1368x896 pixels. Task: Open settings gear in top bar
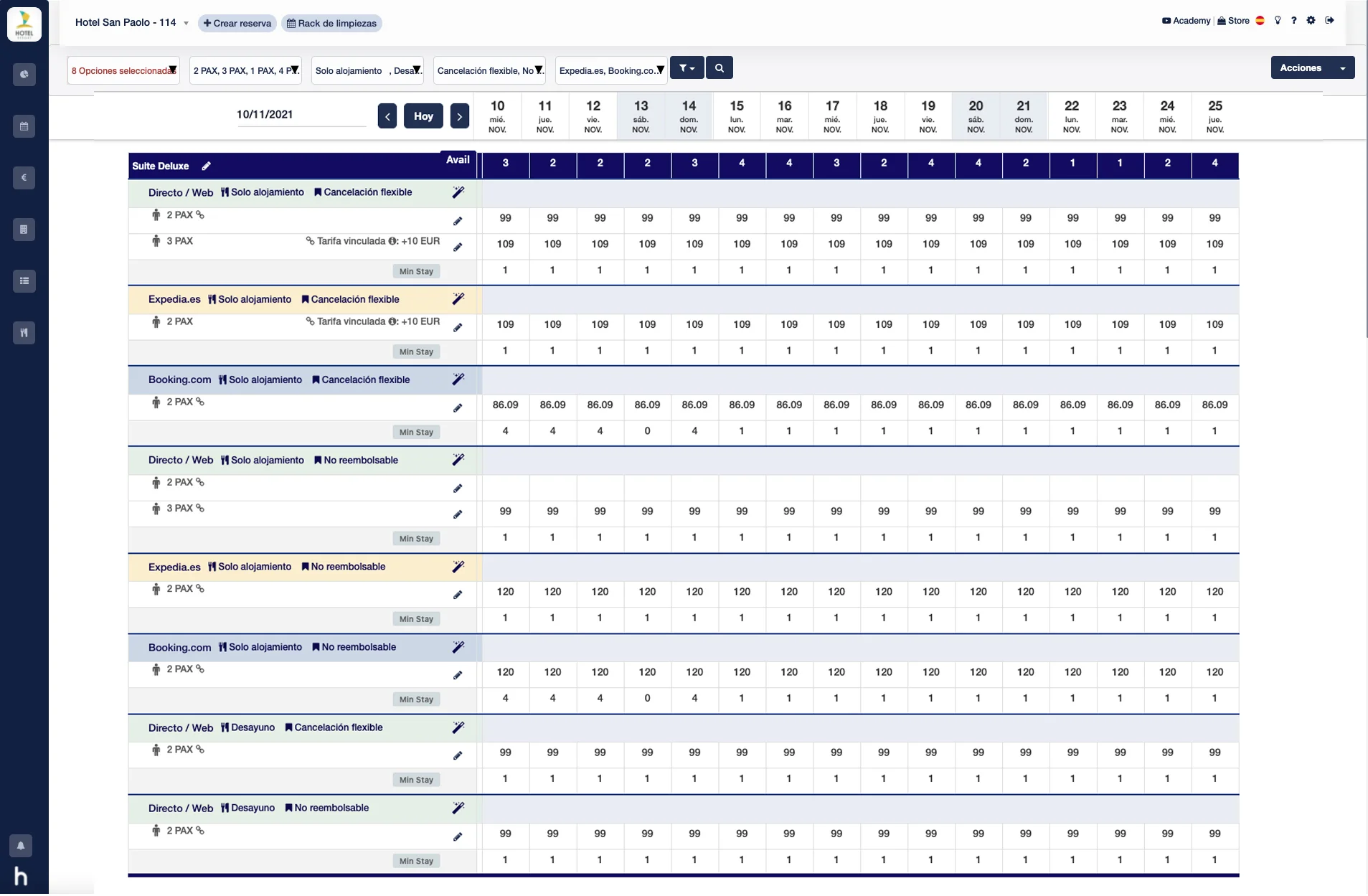click(1311, 21)
